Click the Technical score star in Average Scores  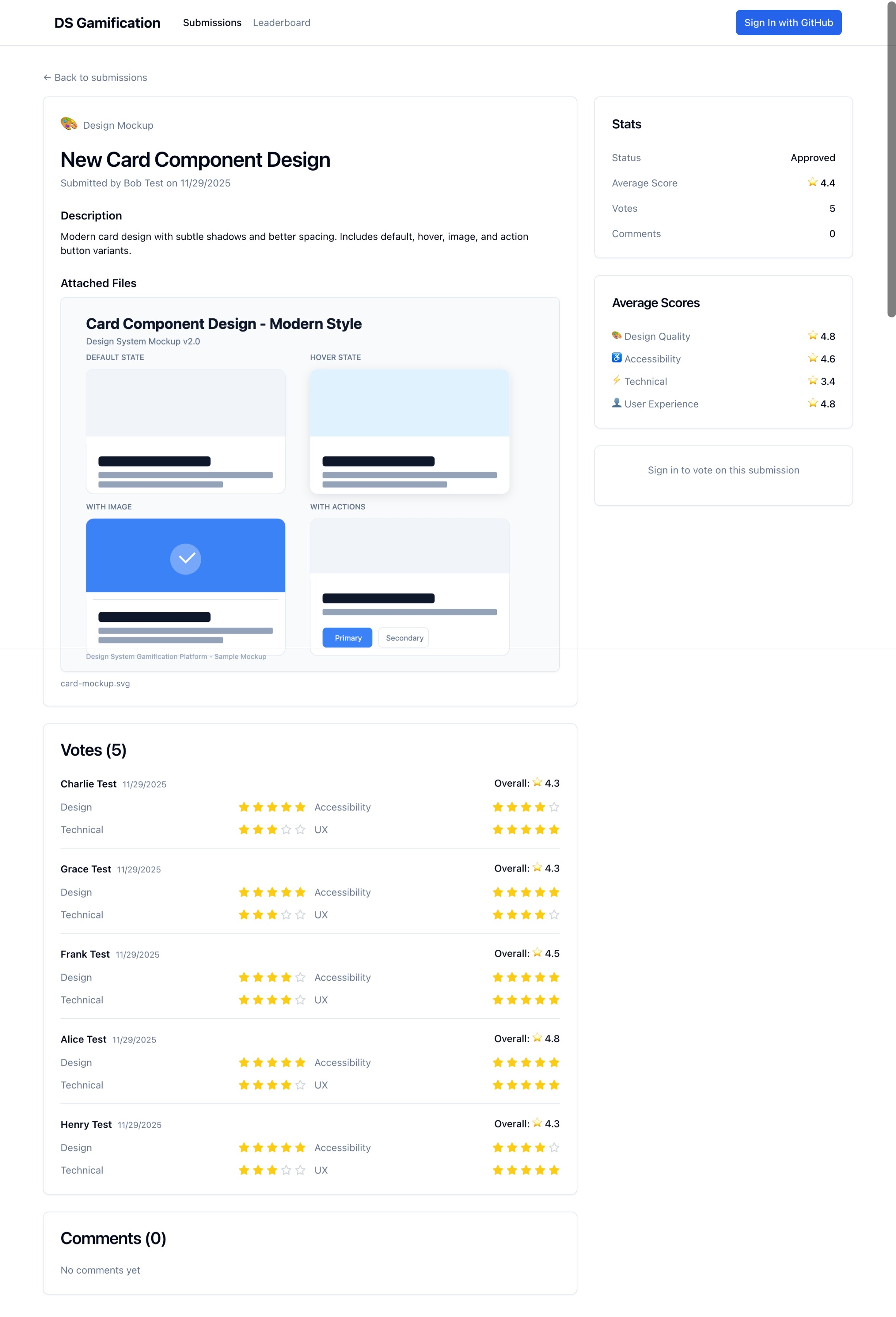(x=812, y=380)
